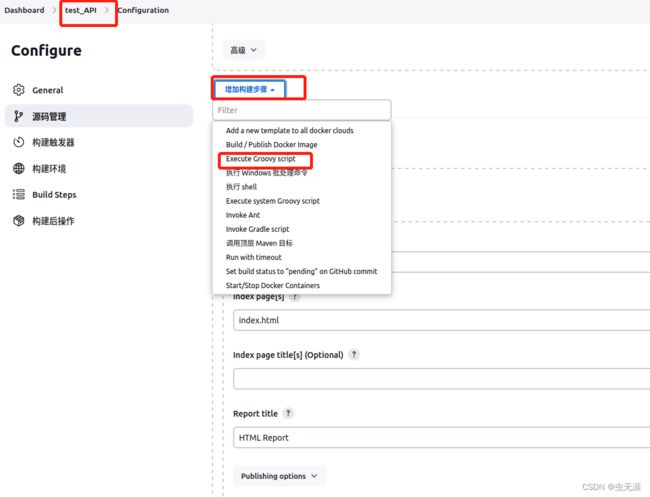Open help for Index page title(s)
Viewport: 650px width, 497px height.
354,354
